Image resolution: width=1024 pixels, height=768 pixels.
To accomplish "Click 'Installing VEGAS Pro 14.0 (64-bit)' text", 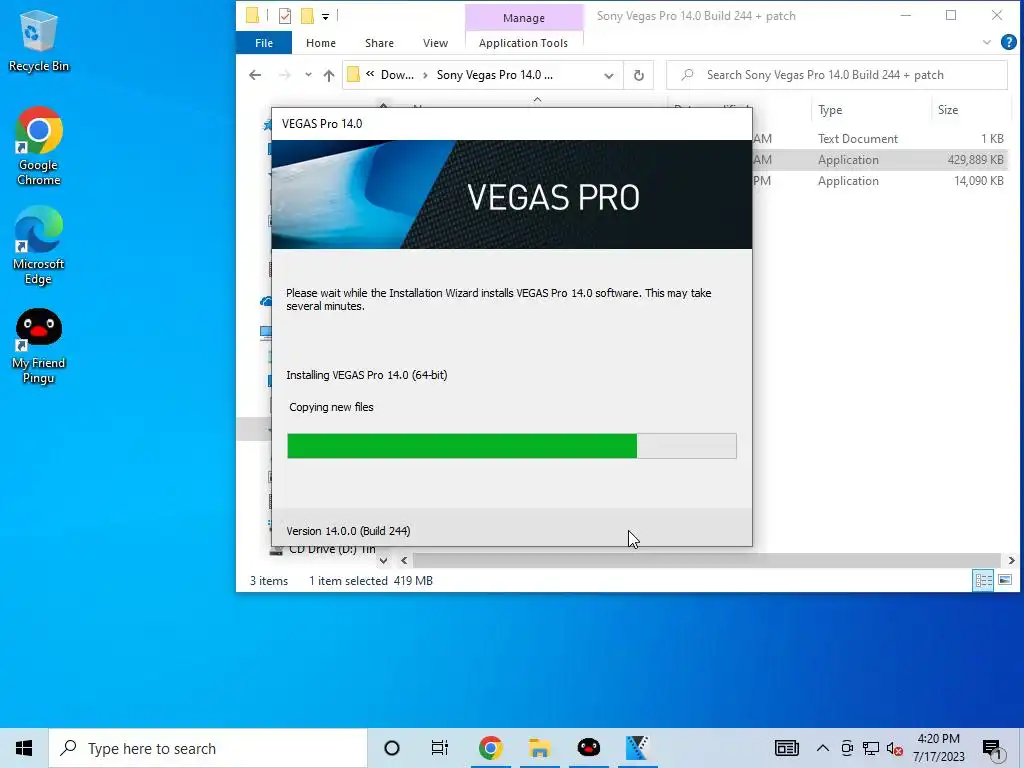I will [366, 375].
